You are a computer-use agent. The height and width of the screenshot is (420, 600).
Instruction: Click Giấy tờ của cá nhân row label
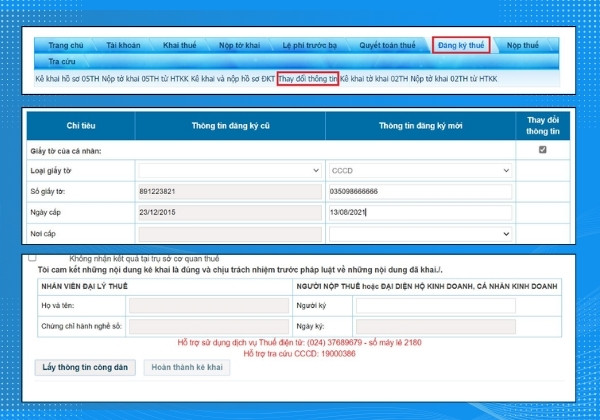click(66, 151)
